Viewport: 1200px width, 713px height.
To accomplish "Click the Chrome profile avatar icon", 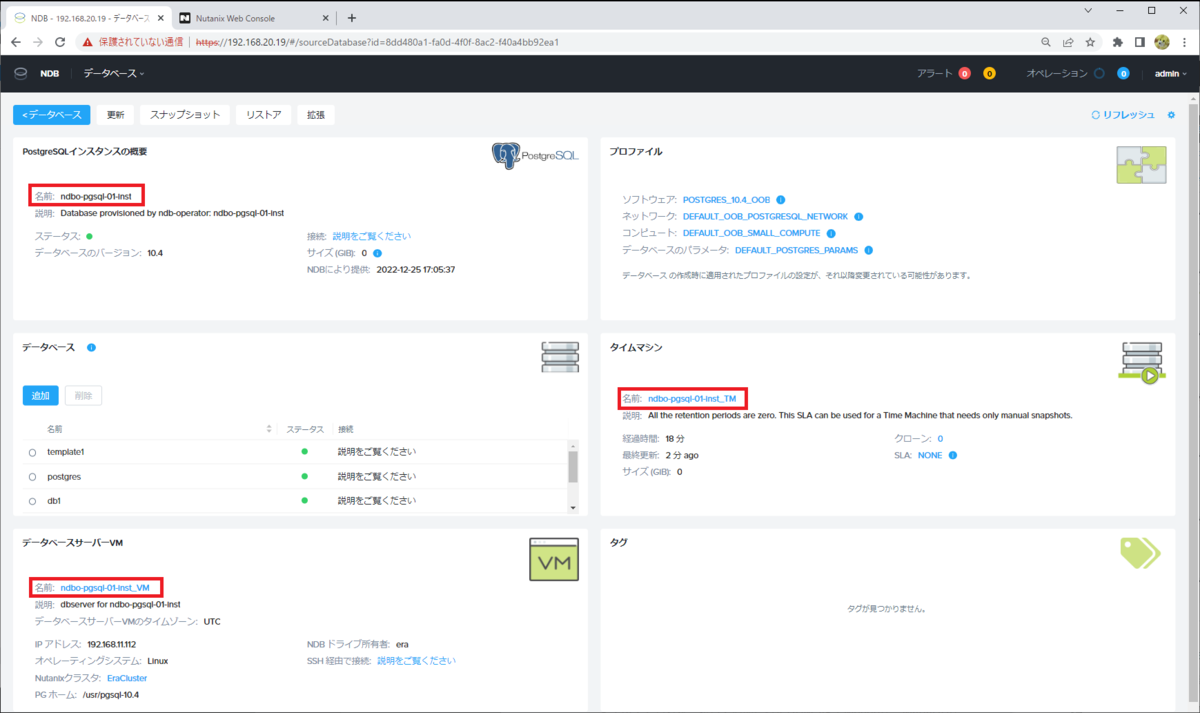I will pyautogui.click(x=1162, y=42).
